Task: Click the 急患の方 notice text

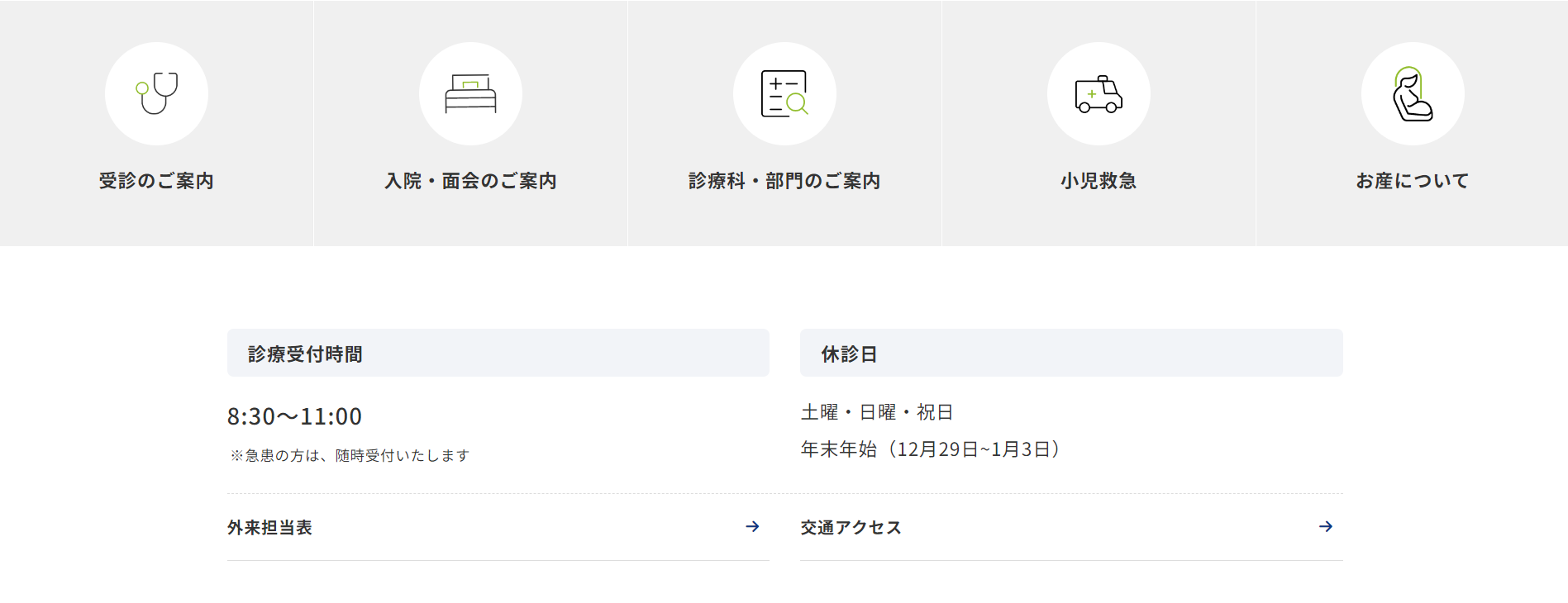Action: (x=350, y=456)
